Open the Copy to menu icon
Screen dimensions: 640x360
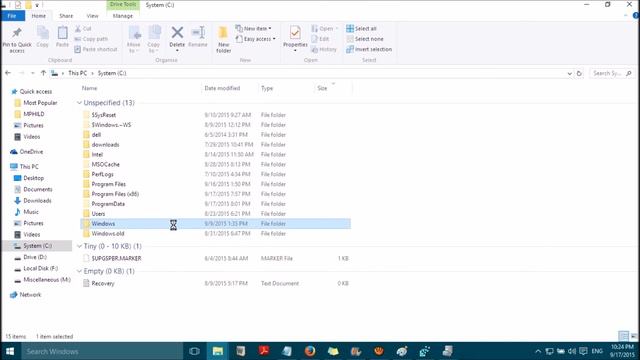coord(154,33)
